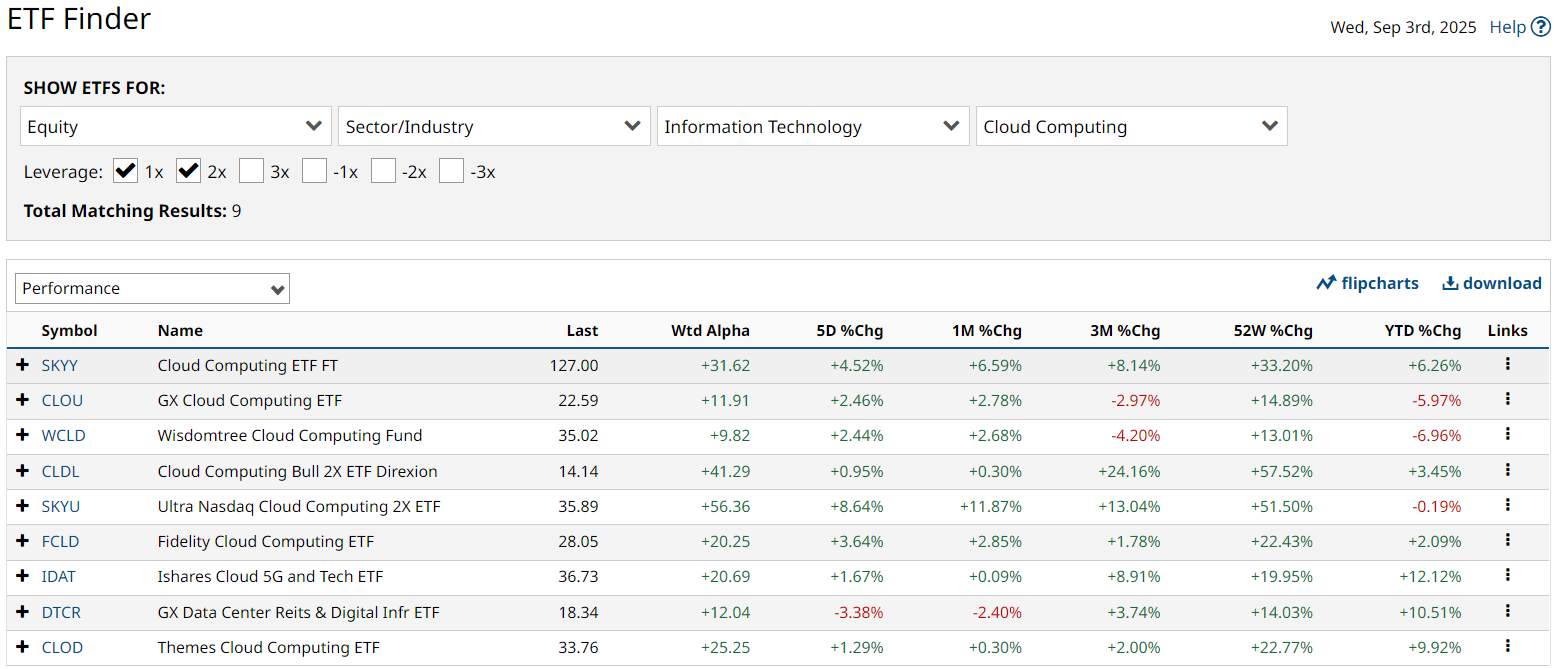Uncheck the 1x leverage checkbox
Viewport: 1556px width, 669px height.
125,171
